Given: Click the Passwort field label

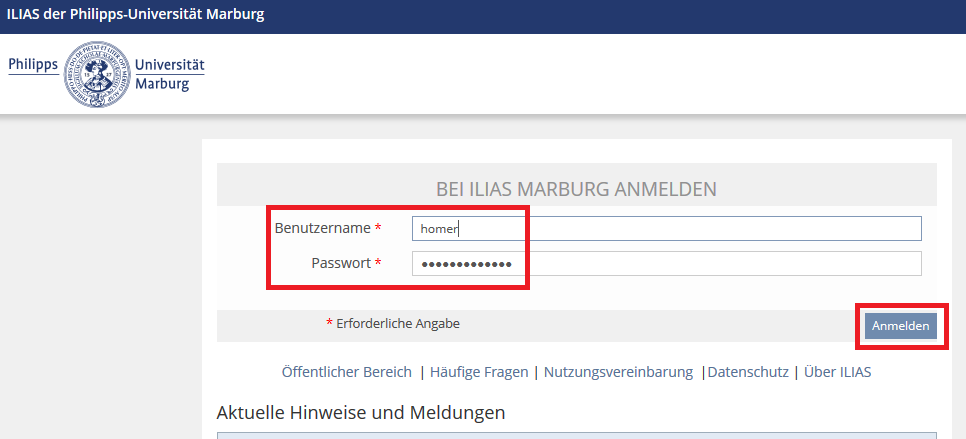Looking at the screenshot, I should (341, 263).
